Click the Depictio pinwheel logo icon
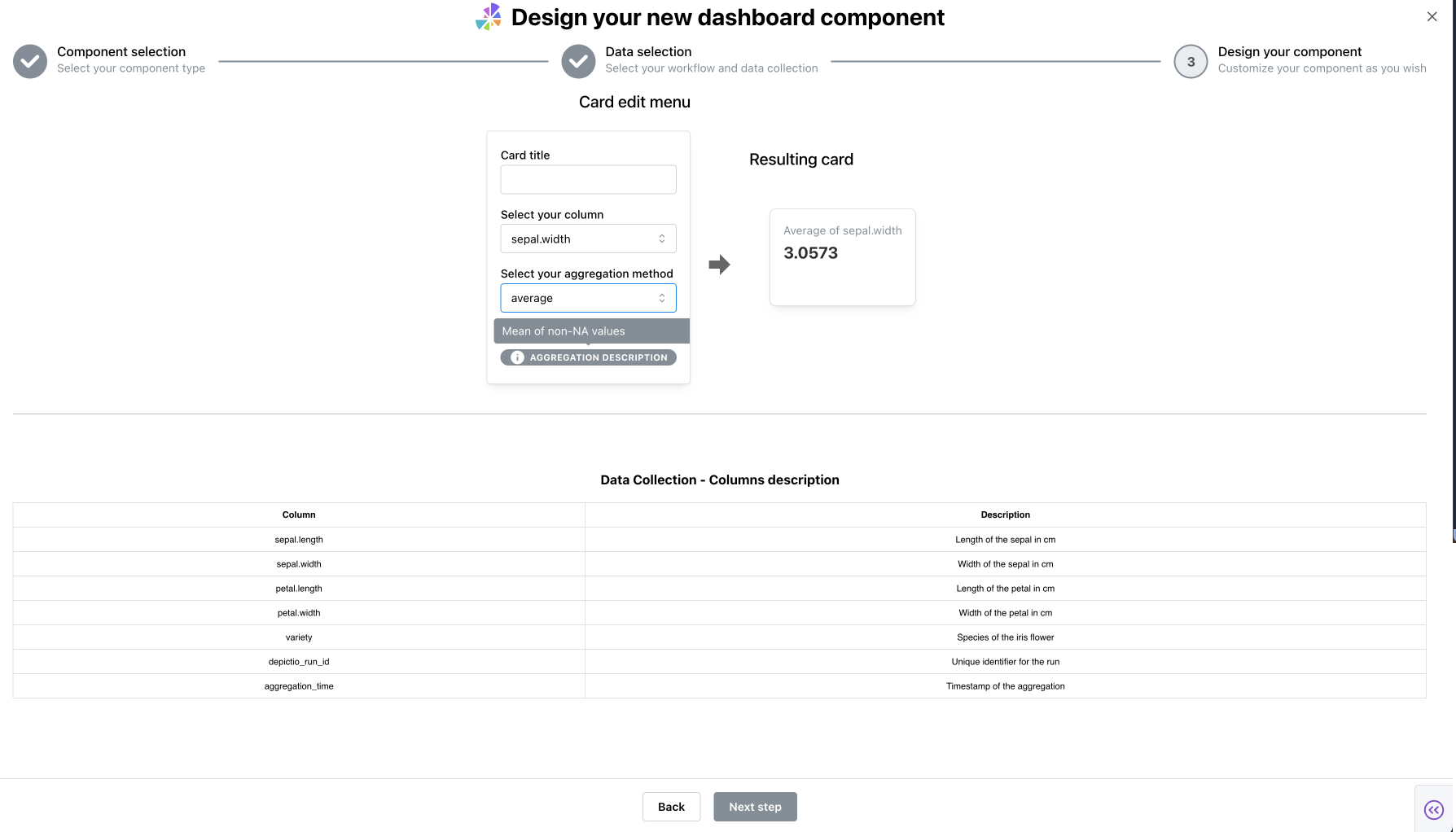Viewport: 1456px width, 832px height. (489, 17)
